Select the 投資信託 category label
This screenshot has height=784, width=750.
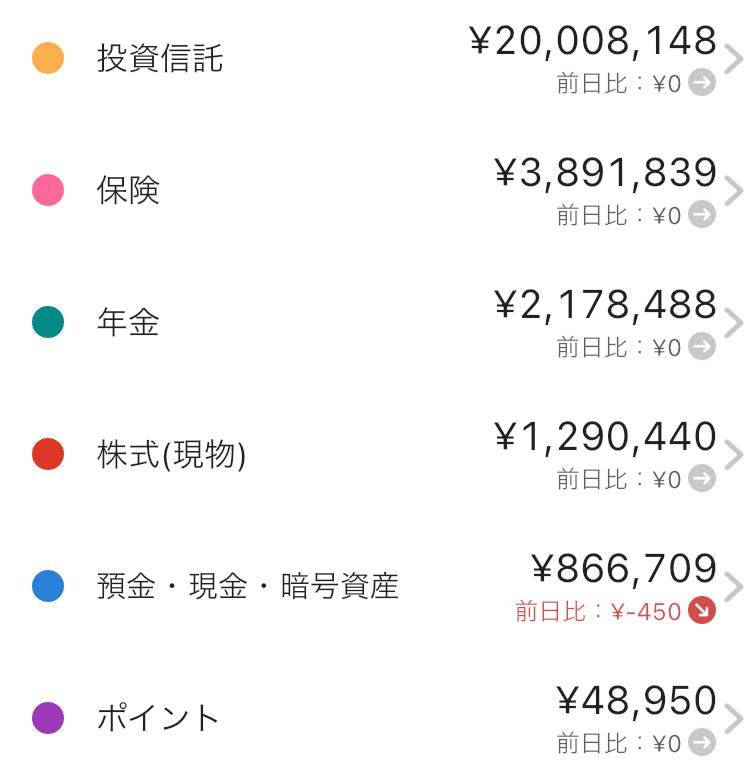pos(160,59)
